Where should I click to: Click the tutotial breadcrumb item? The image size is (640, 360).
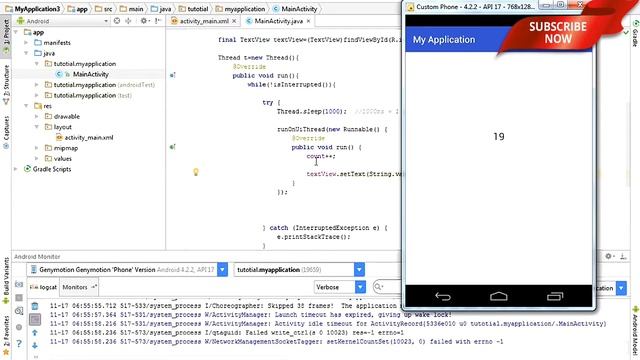pyautogui.click(x=194, y=9)
